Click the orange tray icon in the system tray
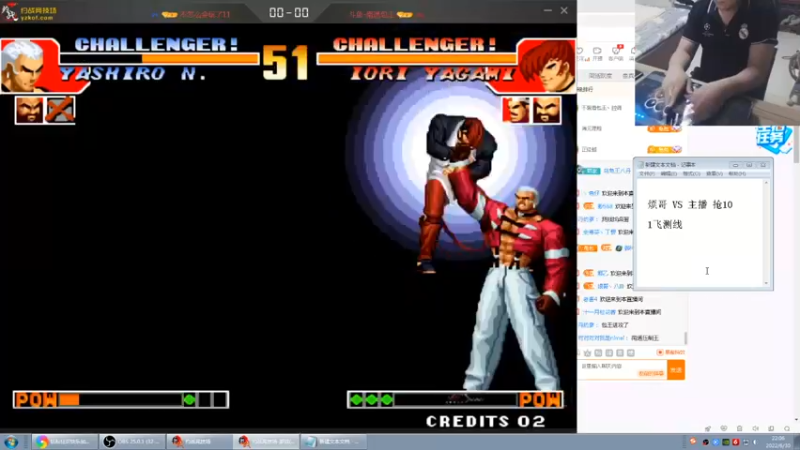The image size is (800, 450). (693, 441)
